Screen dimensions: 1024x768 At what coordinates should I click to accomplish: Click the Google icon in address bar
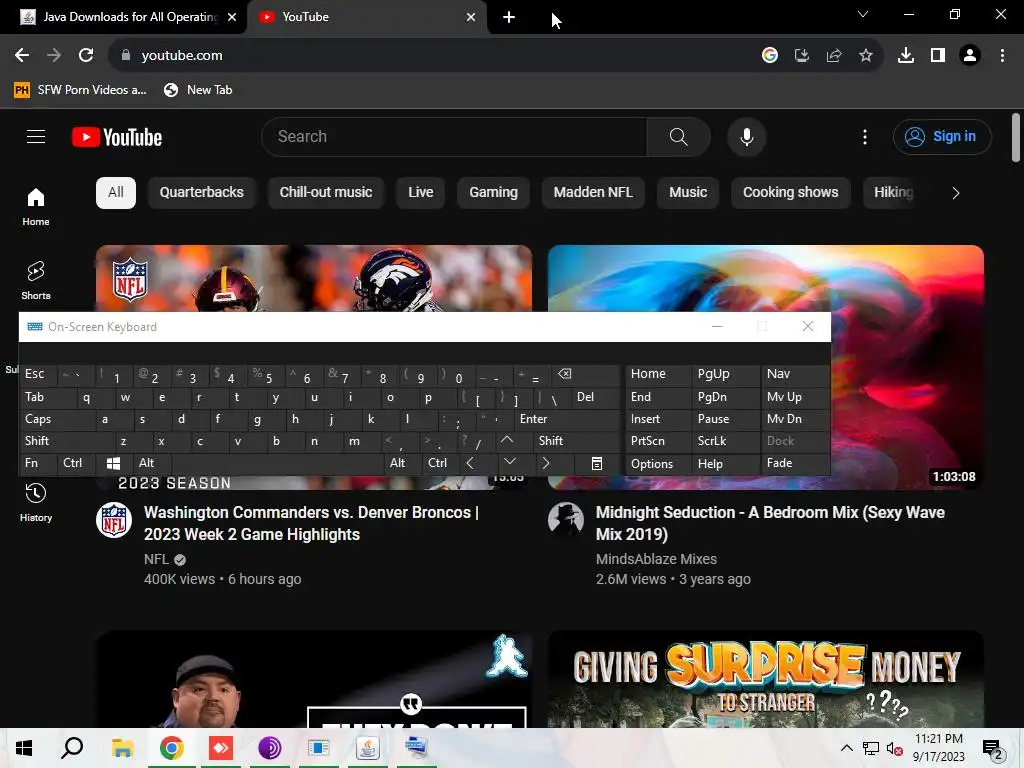(x=770, y=56)
